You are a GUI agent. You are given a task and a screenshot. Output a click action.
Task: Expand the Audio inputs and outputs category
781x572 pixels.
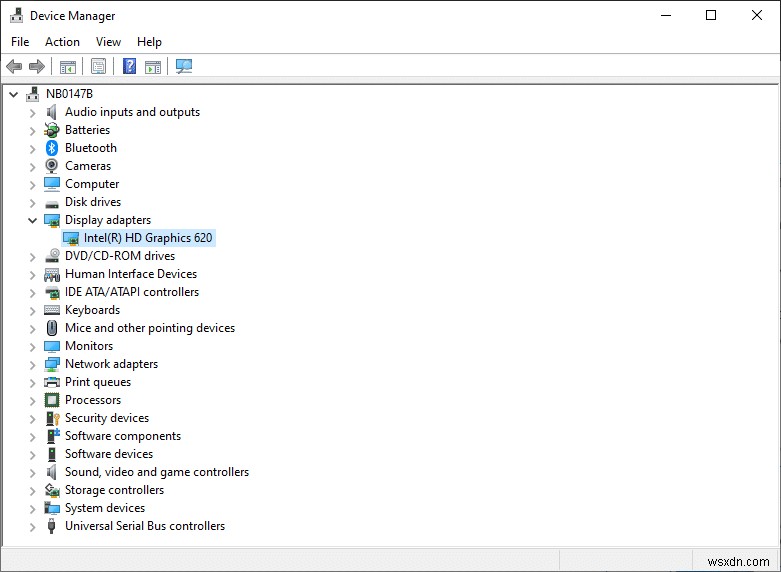[32, 113]
